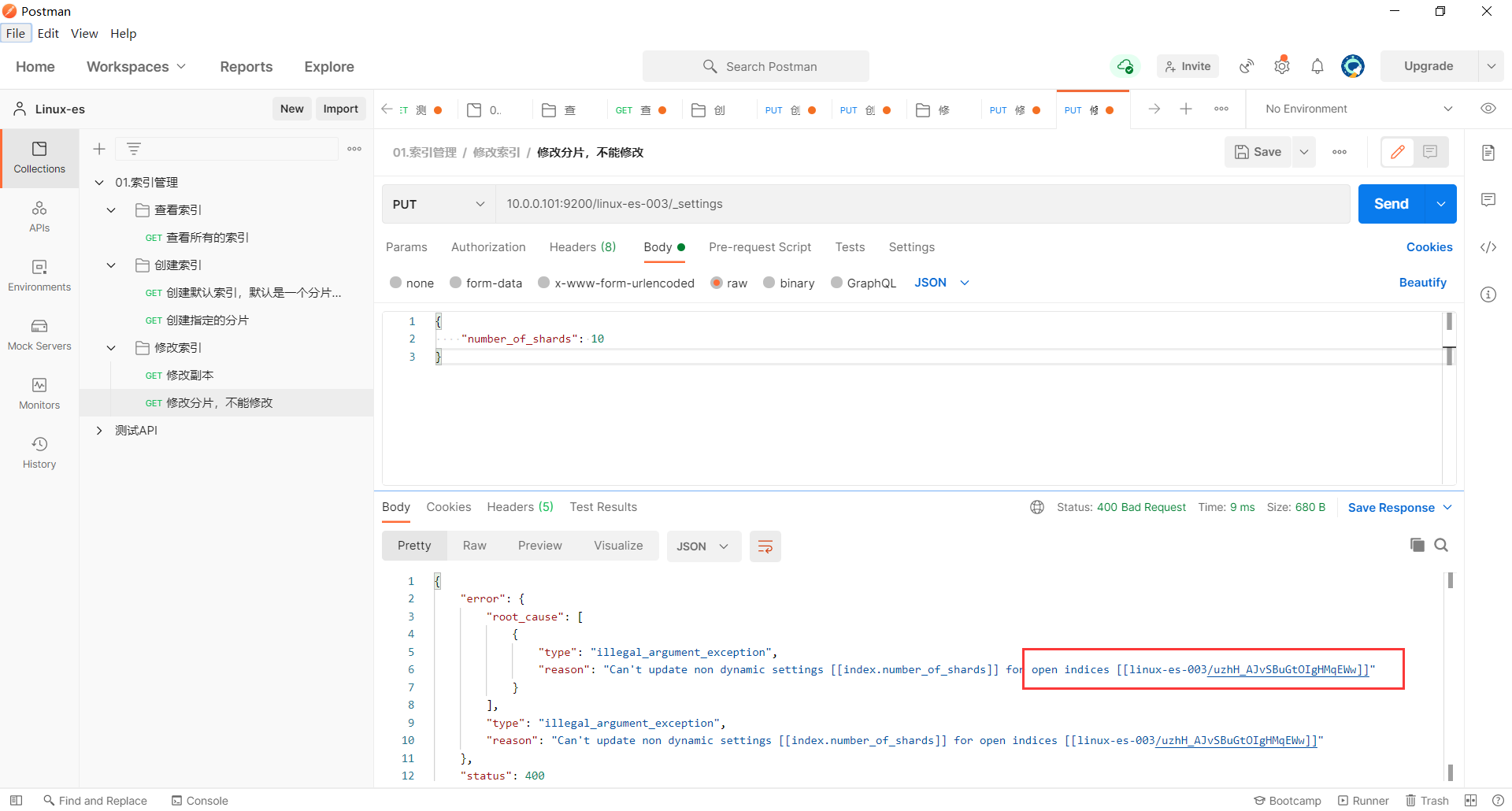Viewport: 1512px width, 811px height.
Task: Open the notifications bell
Action: [1317, 66]
